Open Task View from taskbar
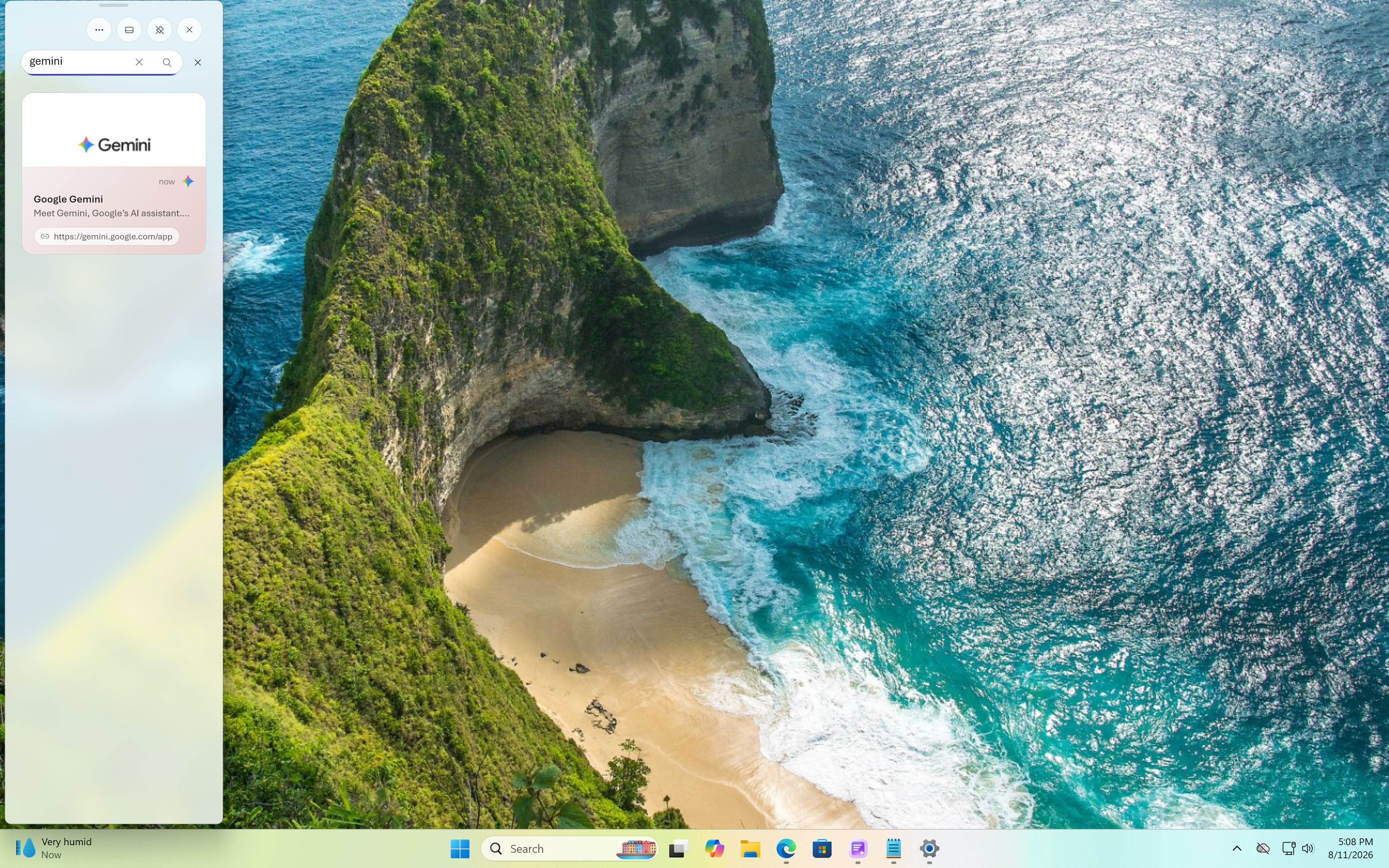This screenshot has width=1389, height=868. [679, 848]
